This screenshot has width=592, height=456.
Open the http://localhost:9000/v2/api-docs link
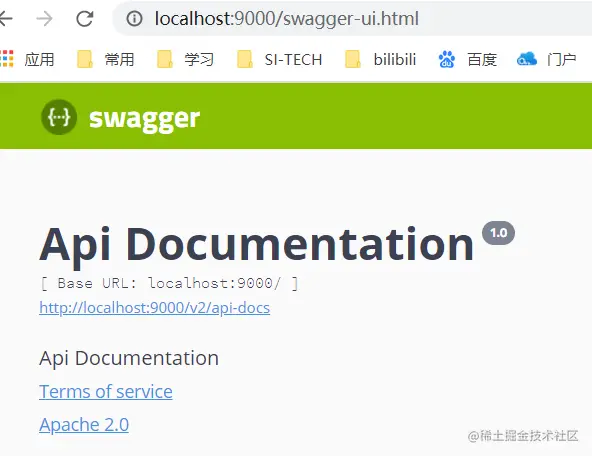click(154, 308)
